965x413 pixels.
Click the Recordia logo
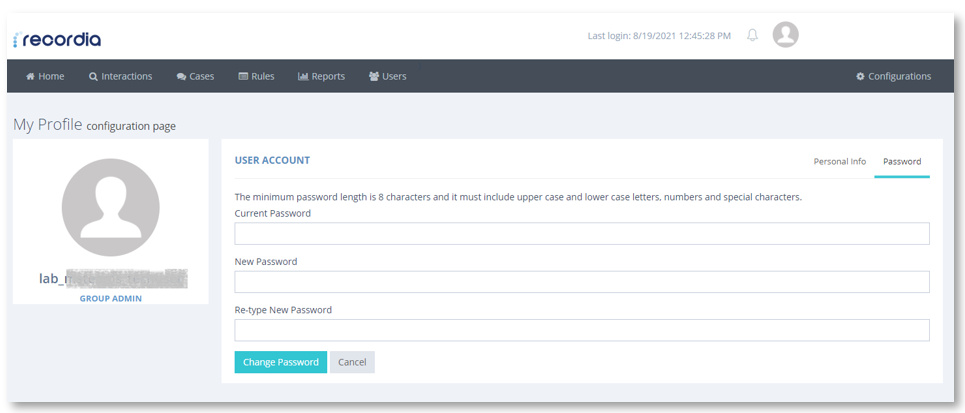pos(57,40)
